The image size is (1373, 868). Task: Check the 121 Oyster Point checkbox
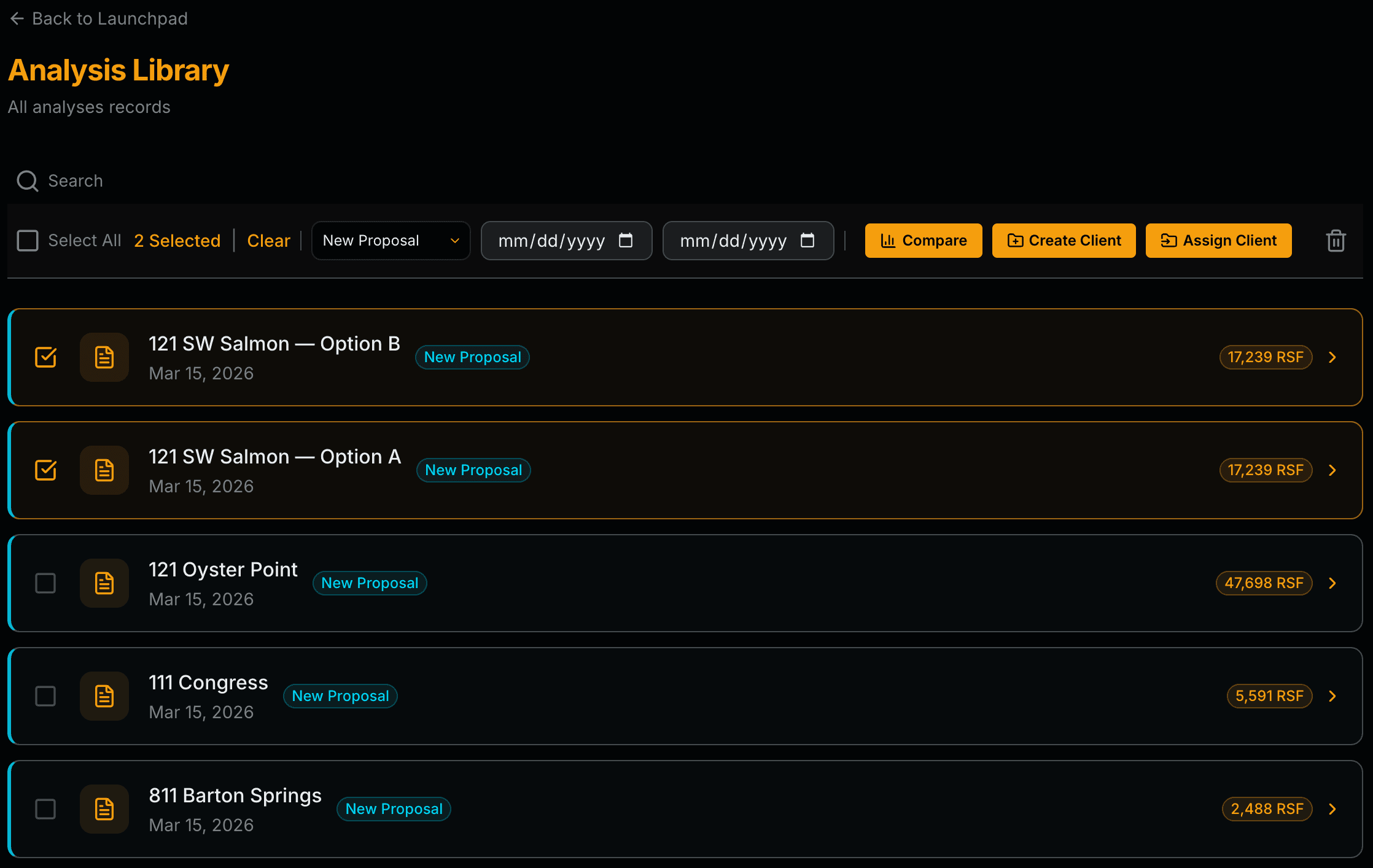click(x=45, y=583)
